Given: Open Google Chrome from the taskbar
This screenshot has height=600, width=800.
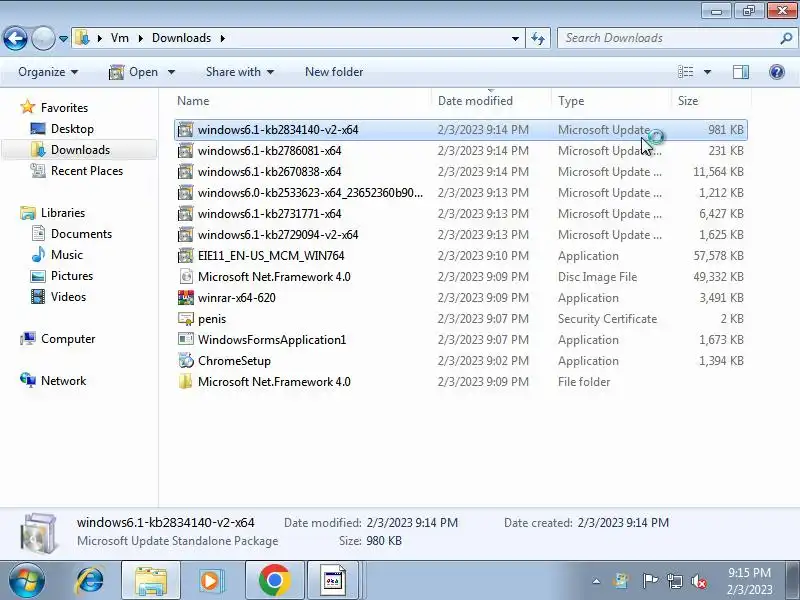Looking at the screenshot, I should tap(274, 581).
